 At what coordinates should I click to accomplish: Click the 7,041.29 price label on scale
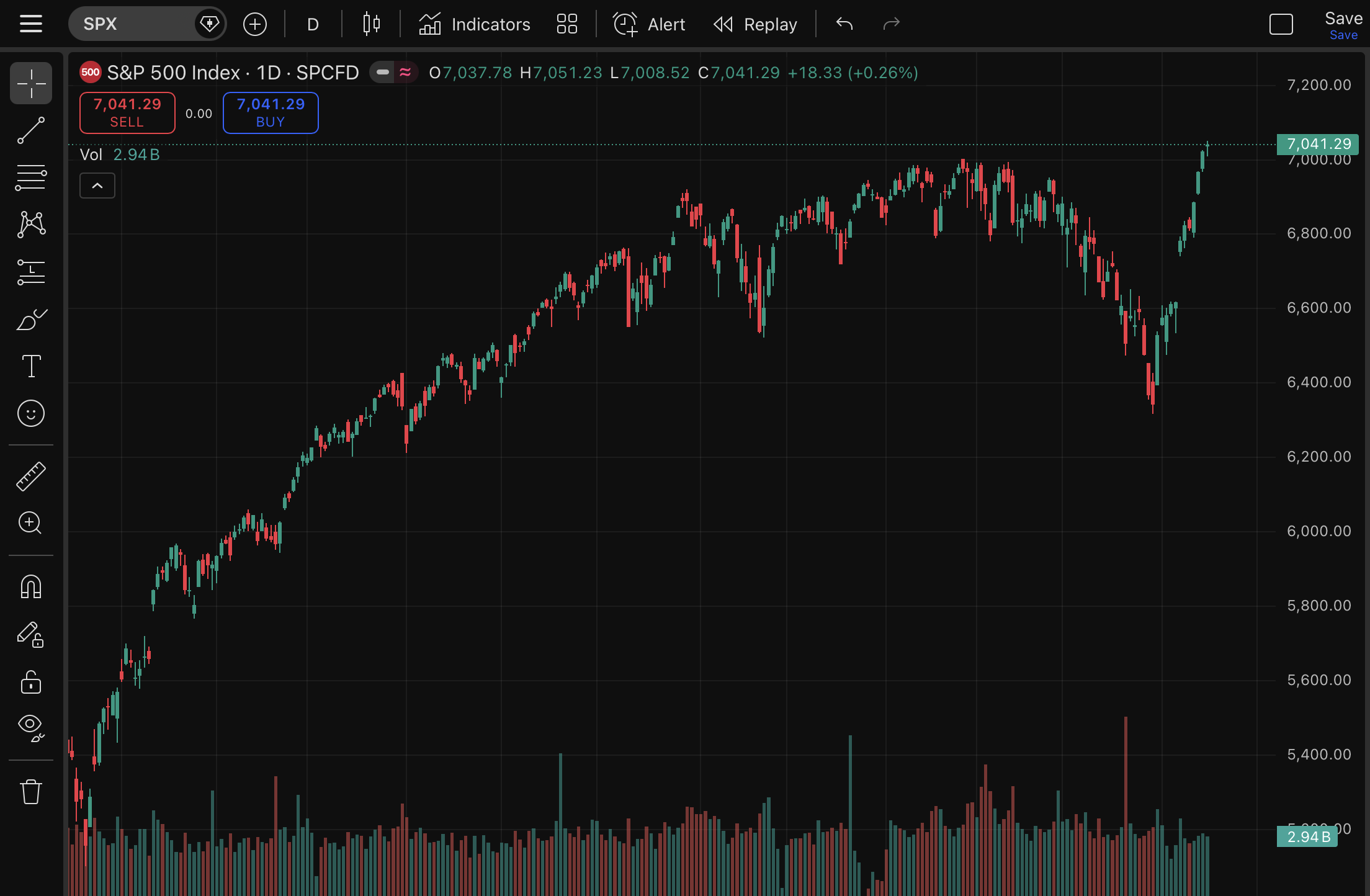[1318, 144]
